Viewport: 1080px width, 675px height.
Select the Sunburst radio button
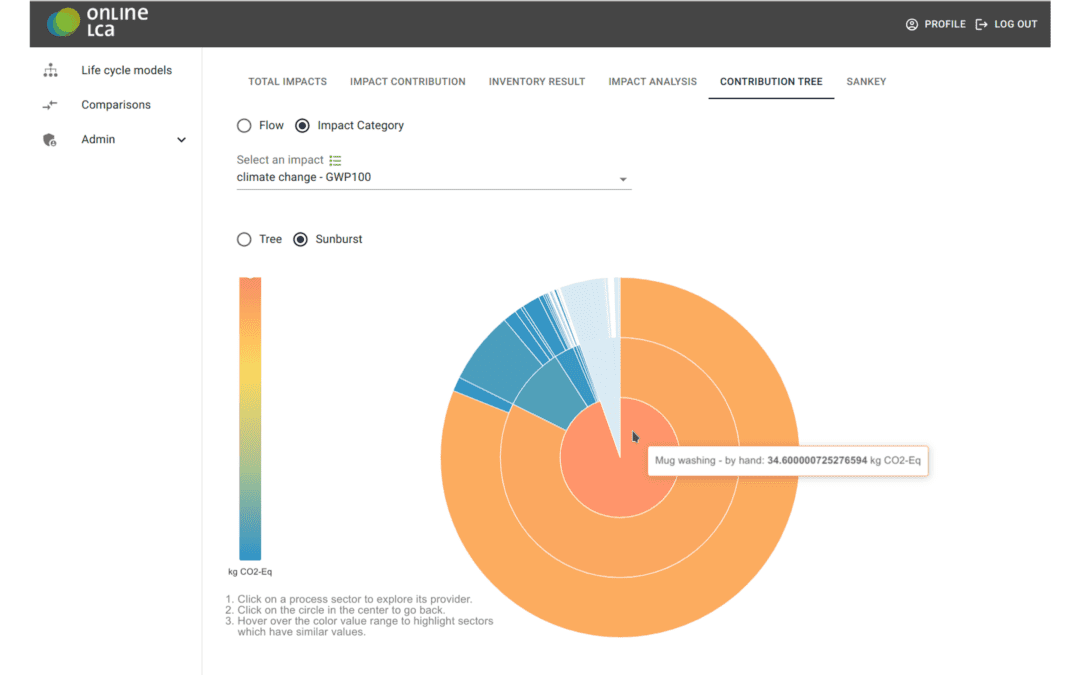[300, 240]
